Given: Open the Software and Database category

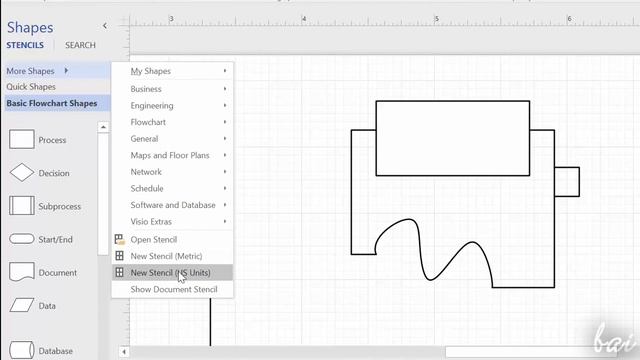Looking at the screenshot, I should click(x=173, y=205).
